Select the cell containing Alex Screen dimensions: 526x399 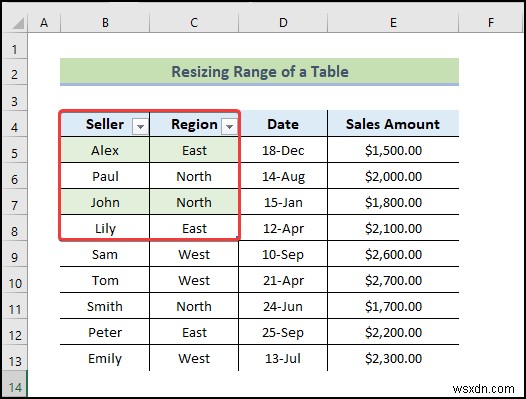[105, 150]
